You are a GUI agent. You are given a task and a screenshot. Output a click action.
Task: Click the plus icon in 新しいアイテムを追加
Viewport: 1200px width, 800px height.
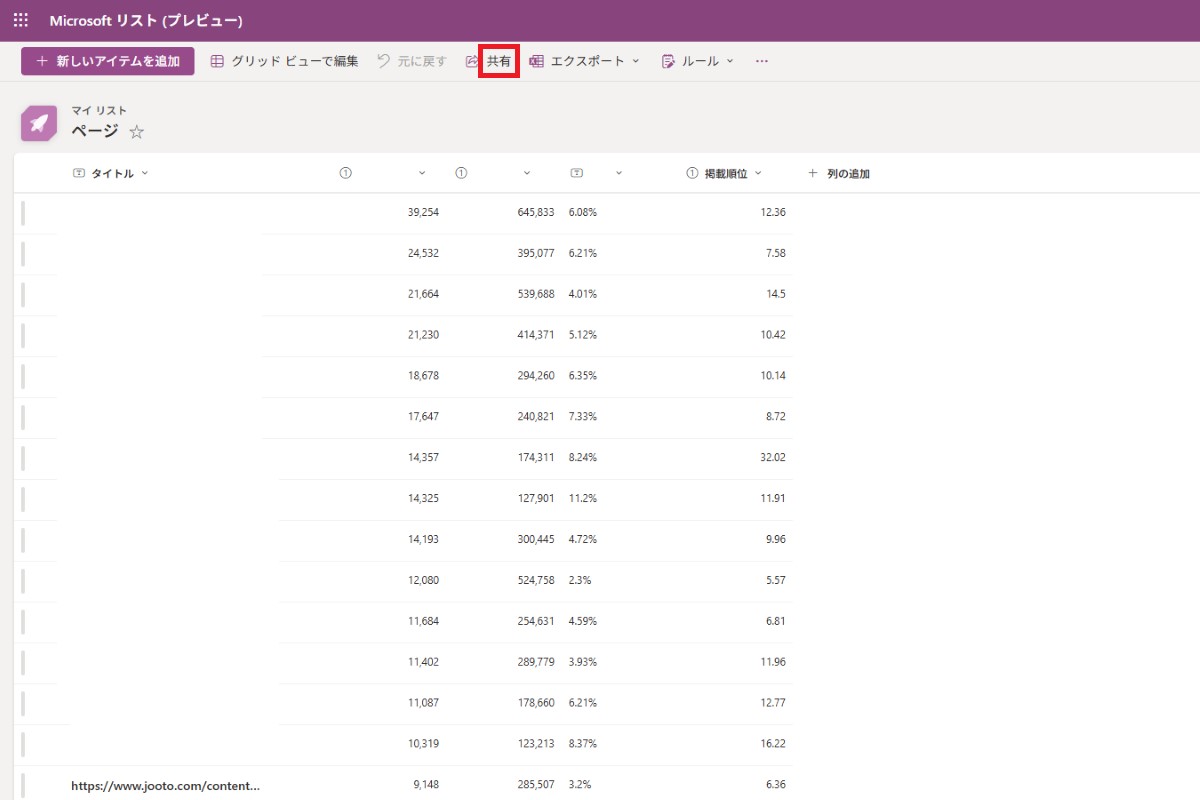click(x=42, y=61)
